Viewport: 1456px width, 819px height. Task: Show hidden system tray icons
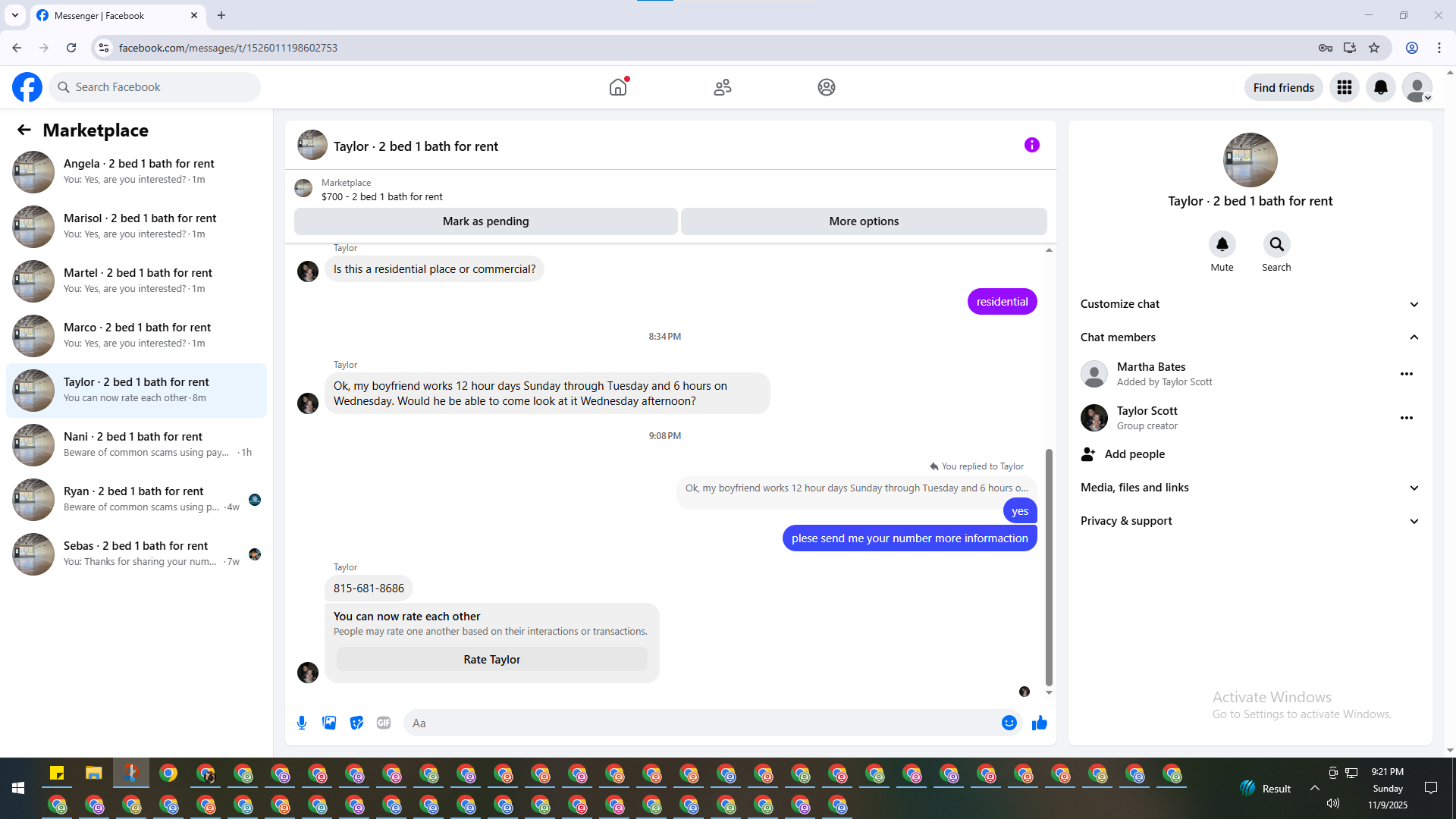(x=1315, y=789)
